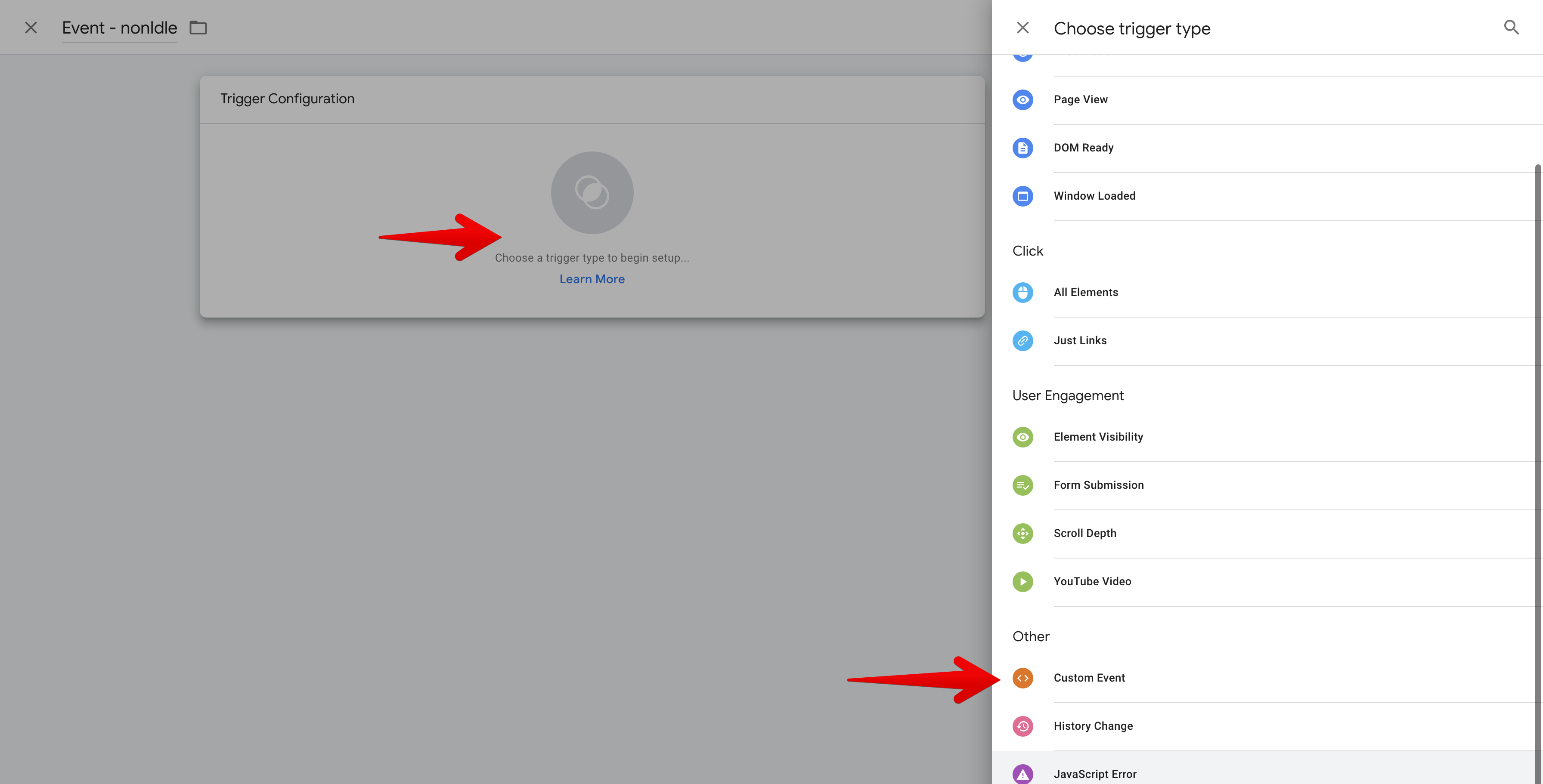Open the folder icon beside Event - nonIdle
The height and width of the screenshot is (784, 1543).
(198, 28)
